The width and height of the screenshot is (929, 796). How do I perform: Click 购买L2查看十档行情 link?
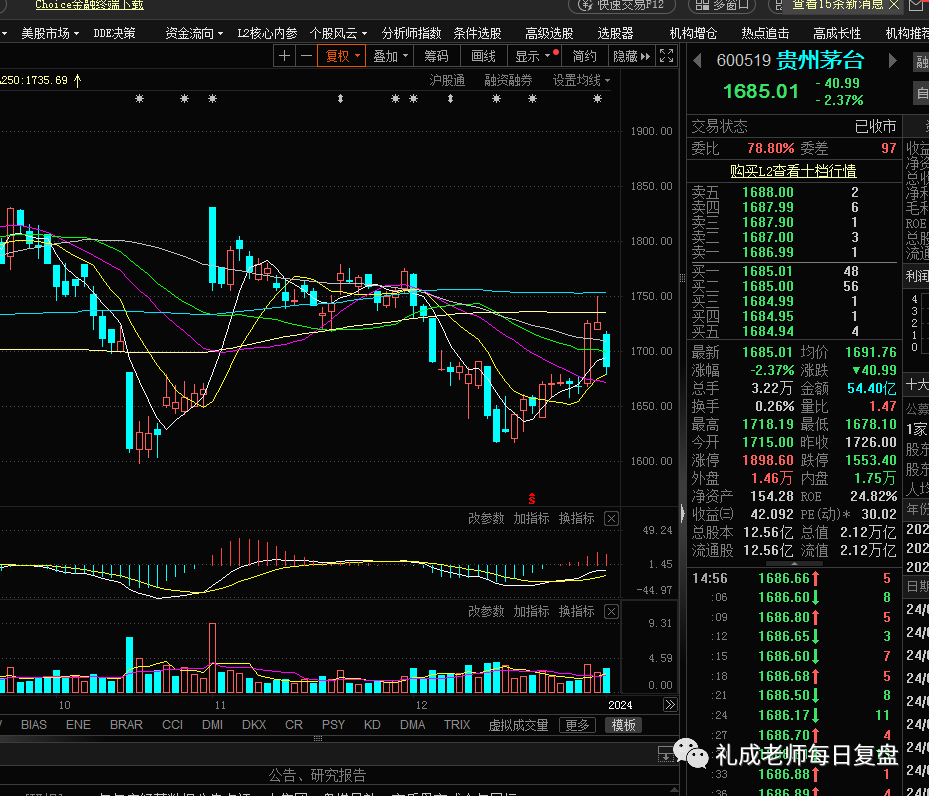point(793,171)
